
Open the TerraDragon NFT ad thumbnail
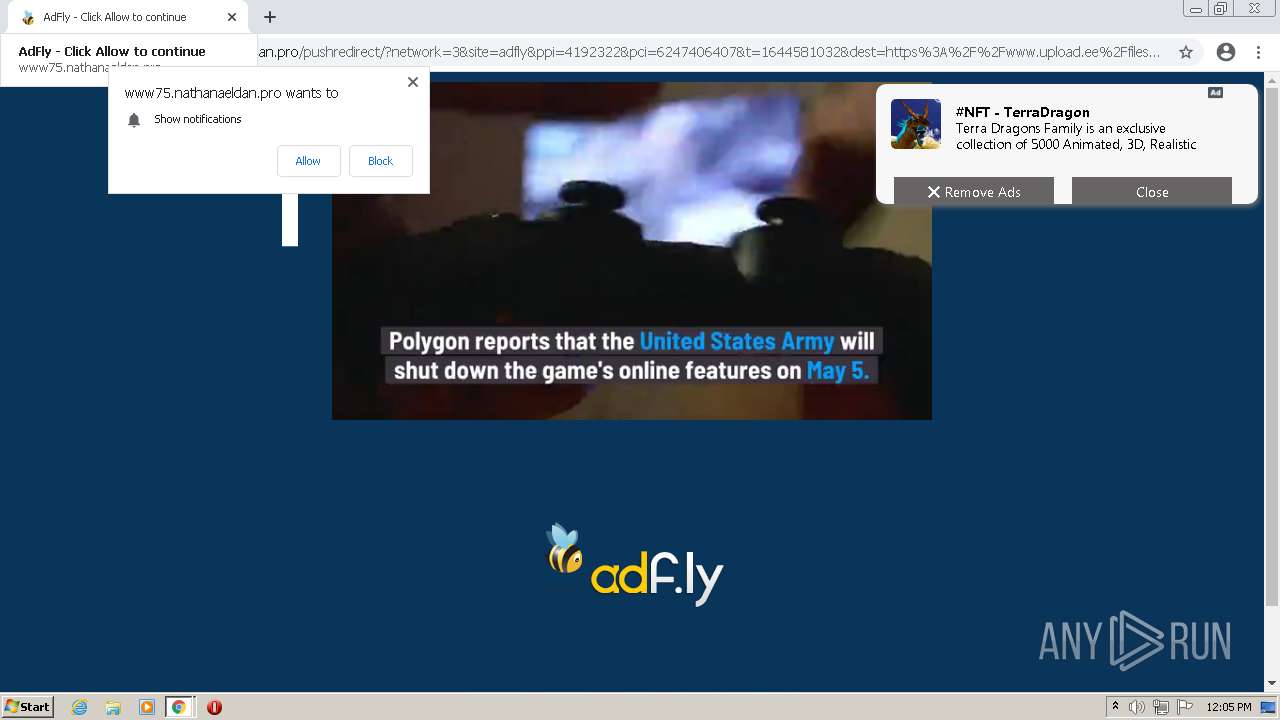tap(916, 124)
